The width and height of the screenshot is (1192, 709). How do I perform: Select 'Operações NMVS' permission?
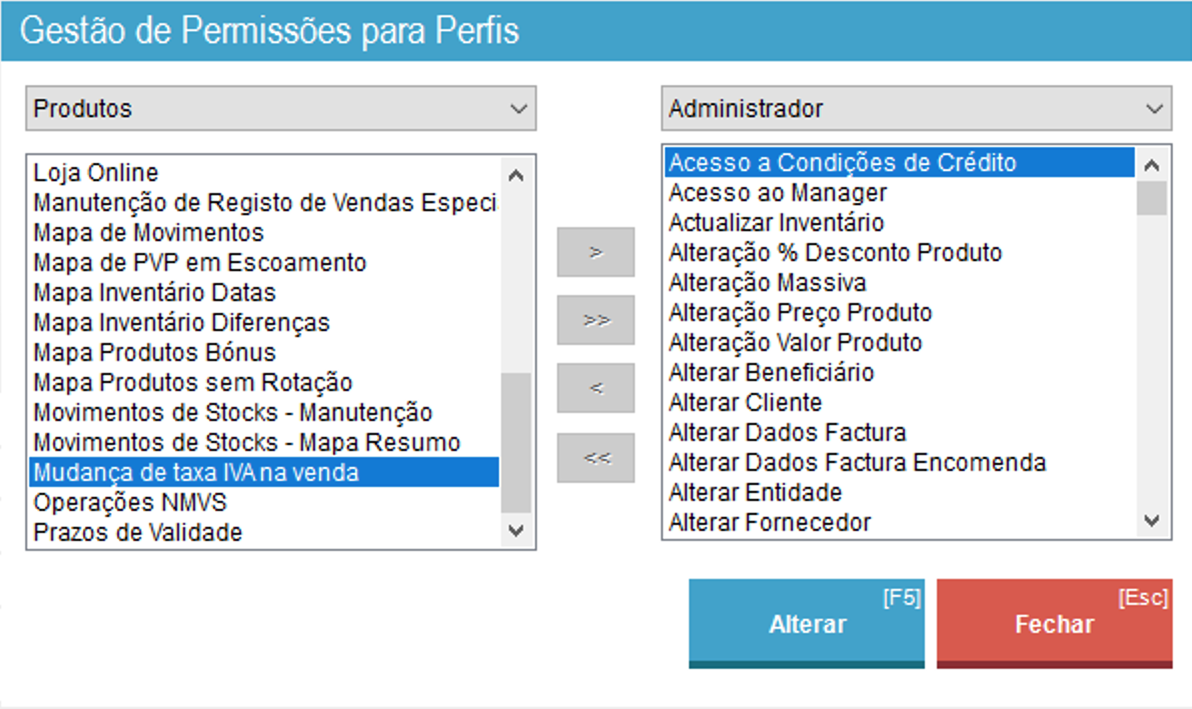pos(130,502)
